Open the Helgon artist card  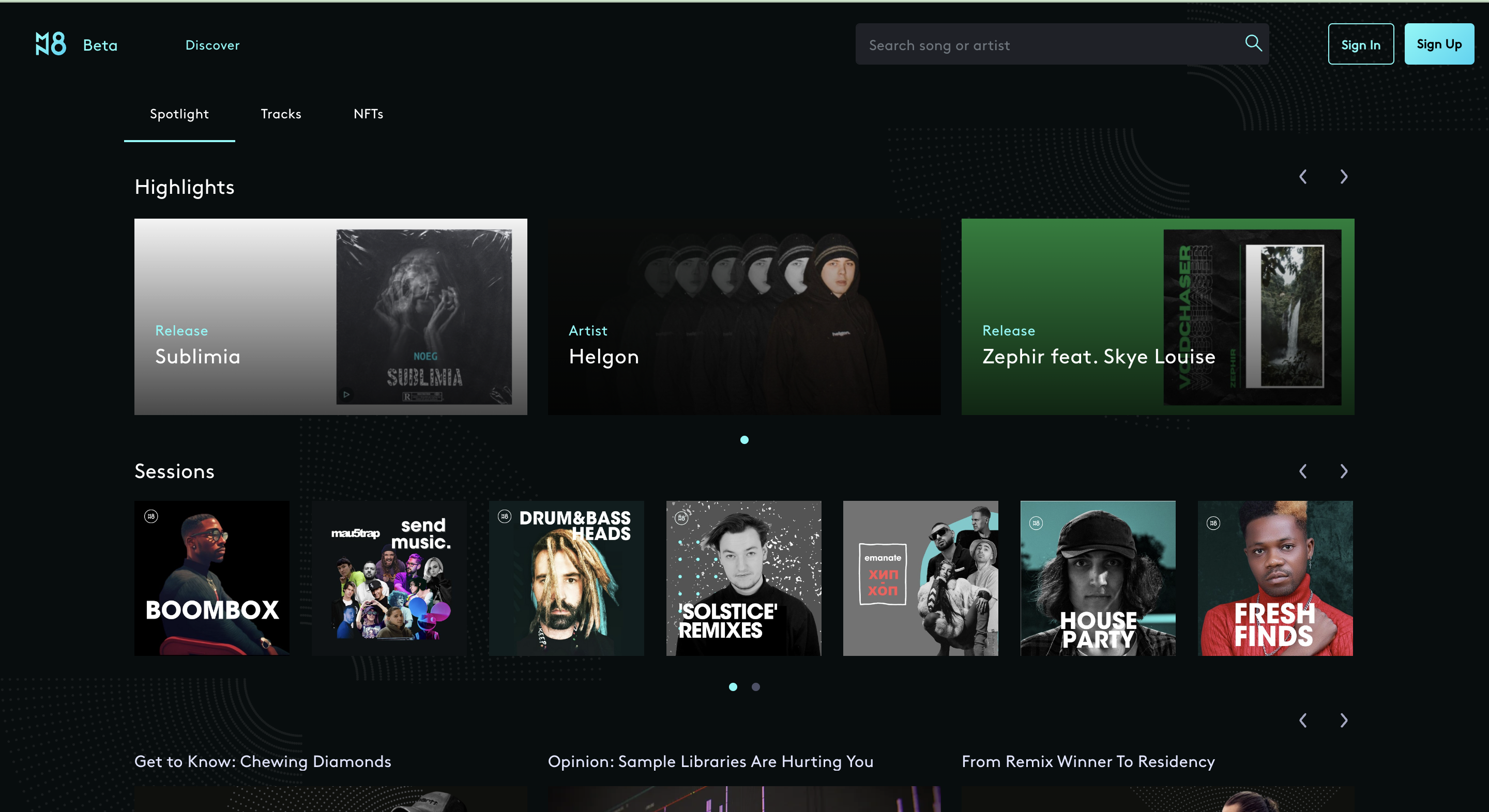pyautogui.click(x=744, y=317)
